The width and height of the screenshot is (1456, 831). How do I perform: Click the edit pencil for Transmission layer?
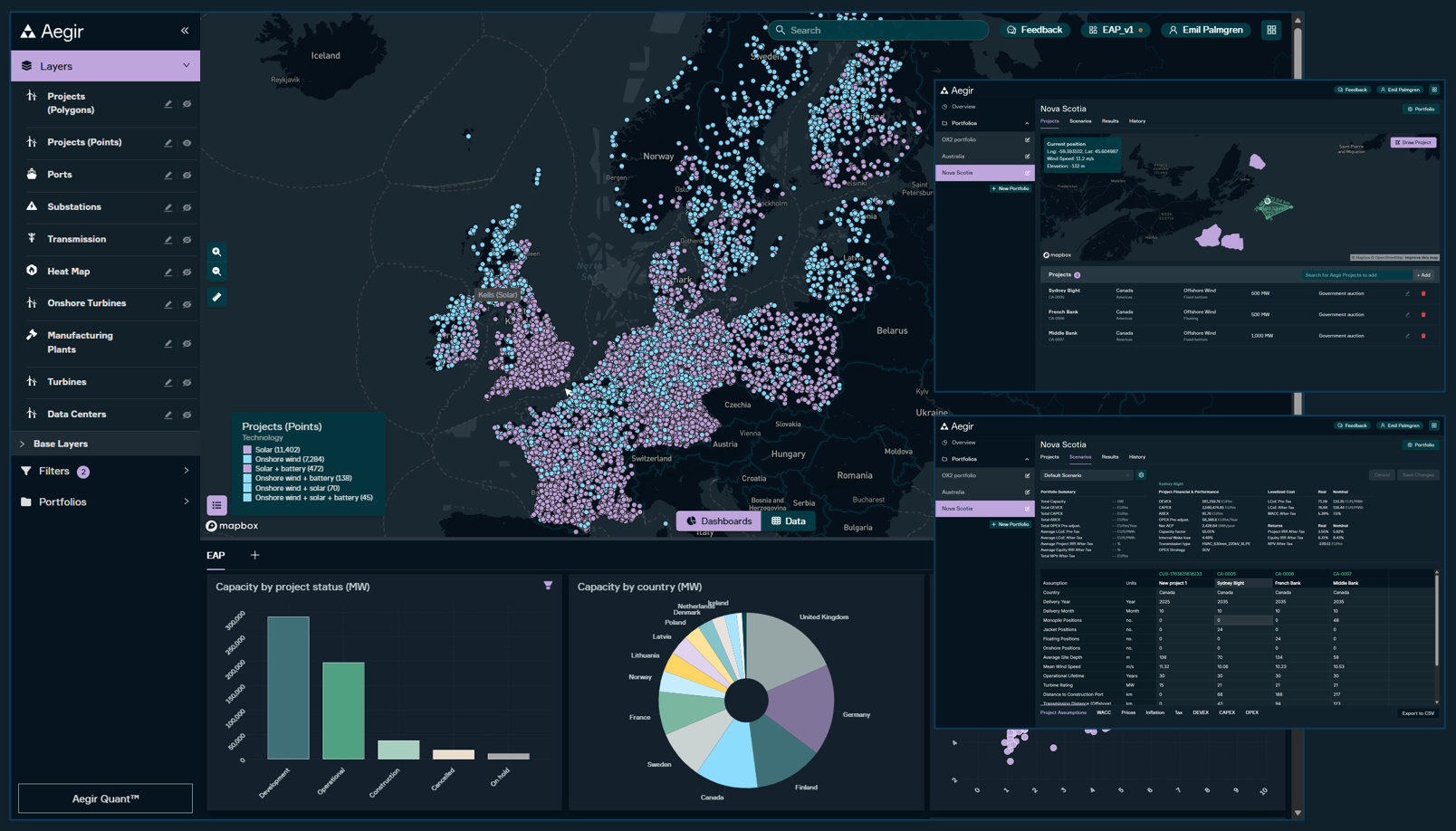168,239
